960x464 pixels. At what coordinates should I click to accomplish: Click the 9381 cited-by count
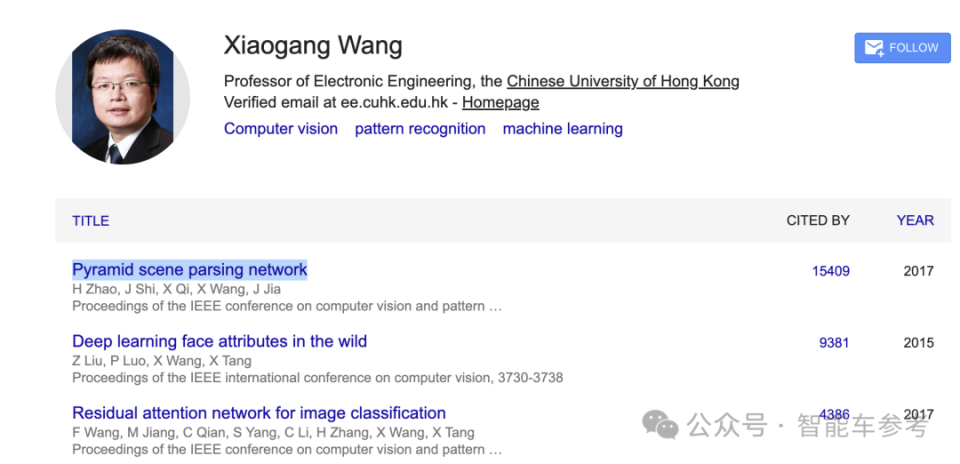[x=834, y=343]
